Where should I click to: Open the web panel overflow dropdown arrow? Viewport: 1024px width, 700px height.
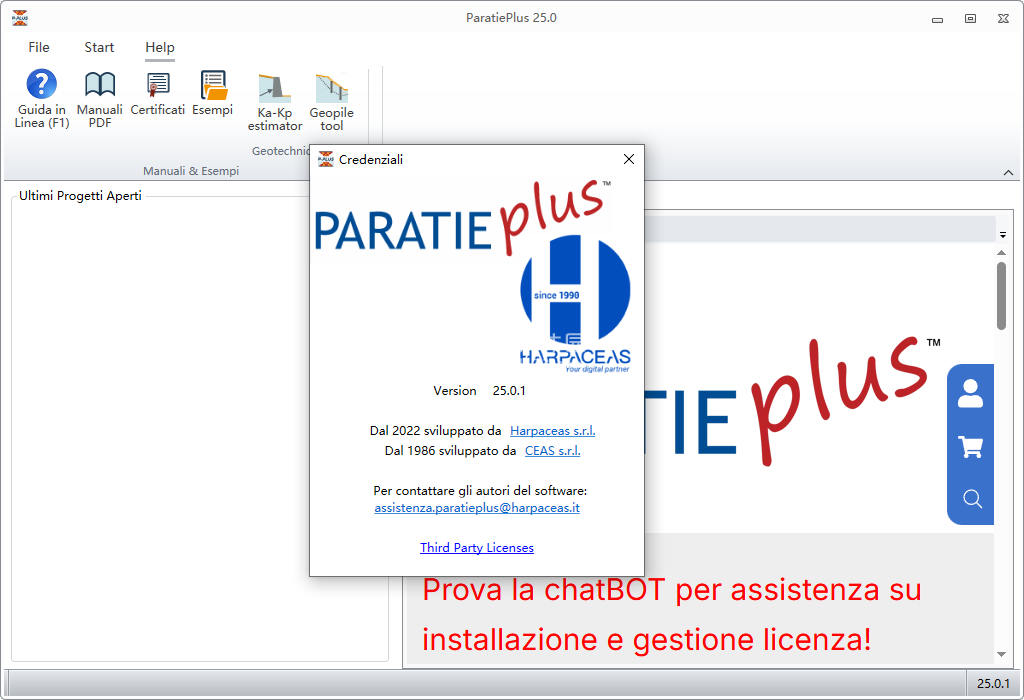(1003, 234)
